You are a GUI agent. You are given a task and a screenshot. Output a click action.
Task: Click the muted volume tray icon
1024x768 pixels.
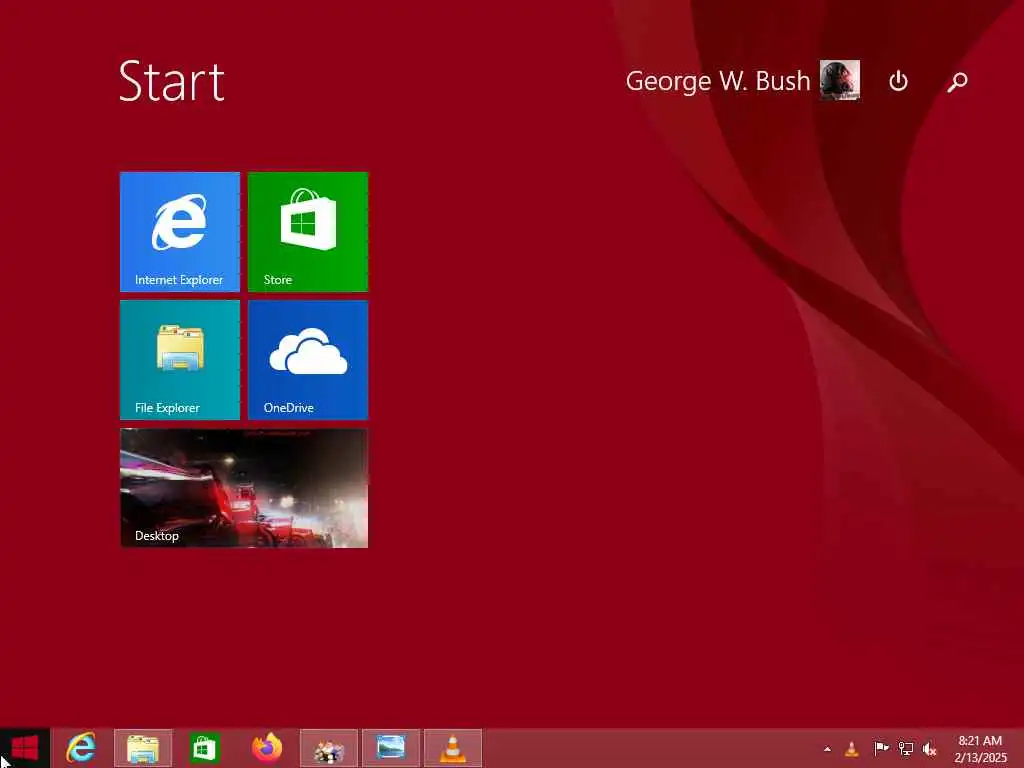[x=929, y=748]
